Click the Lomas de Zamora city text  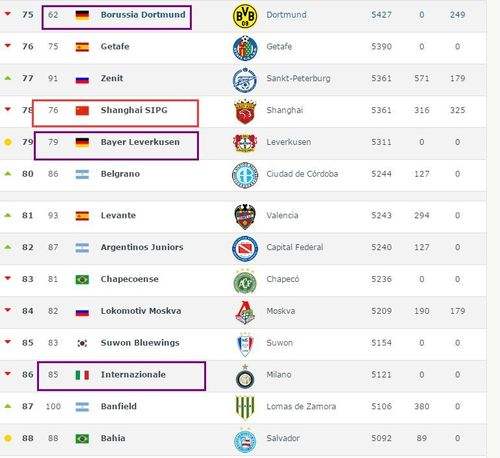pyautogui.click(x=301, y=406)
